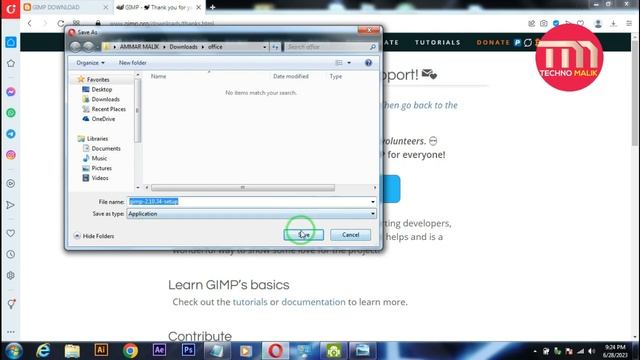Open Telegram in the Opera sidebar
Image resolution: width=640 pixels, height=360 pixels.
point(11,134)
